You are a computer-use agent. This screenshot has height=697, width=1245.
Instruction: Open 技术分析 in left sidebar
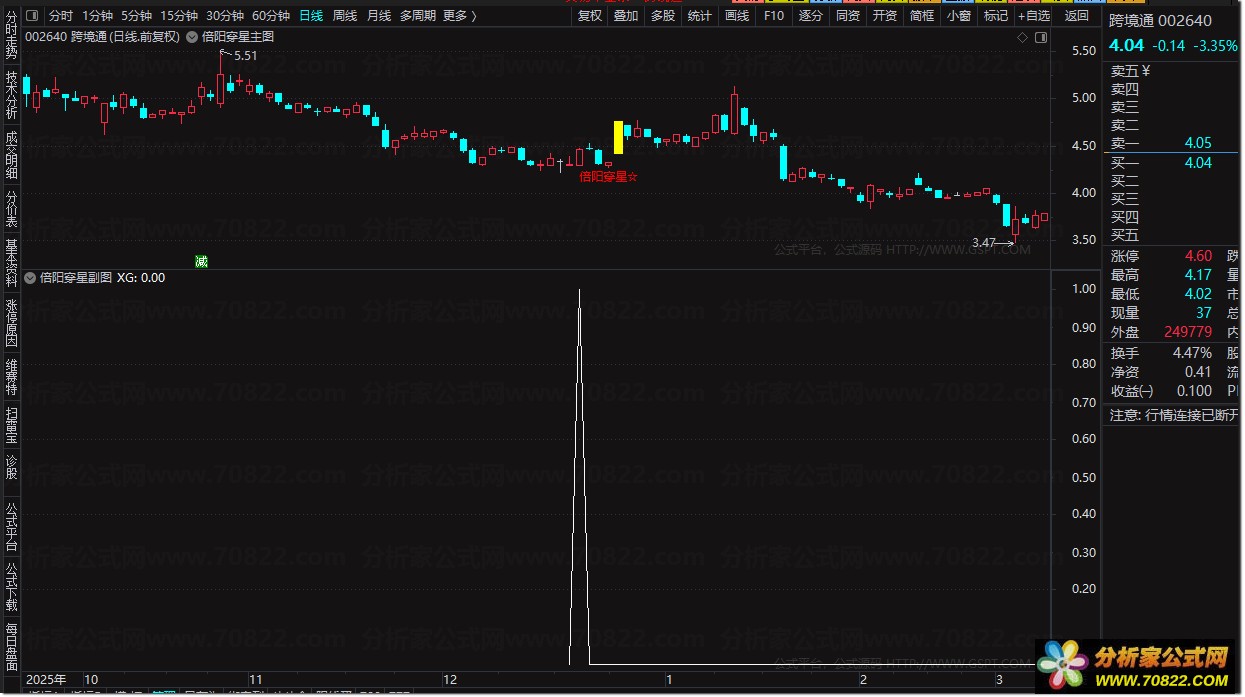pos(11,95)
